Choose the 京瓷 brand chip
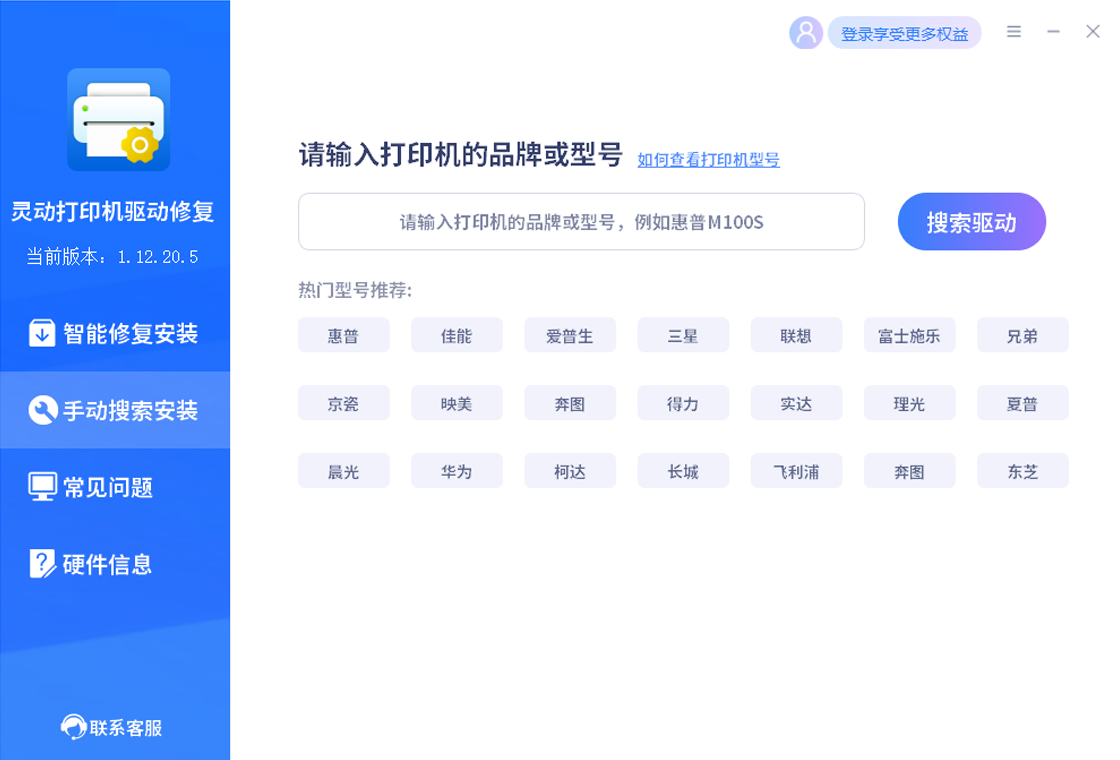This screenshot has height=760, width=1120. [344, 403]
